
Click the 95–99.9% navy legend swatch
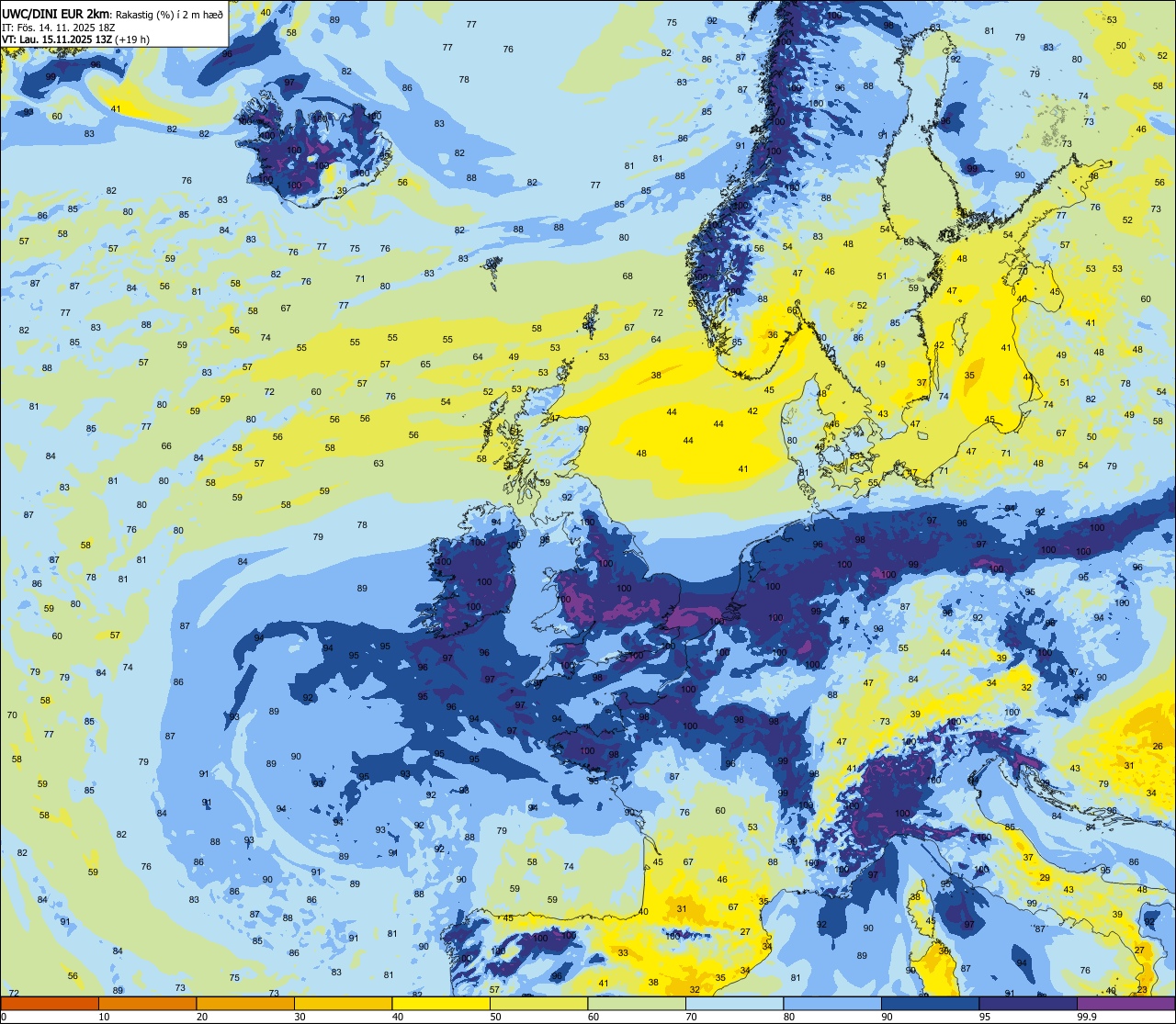[x=1028, y=1004]
